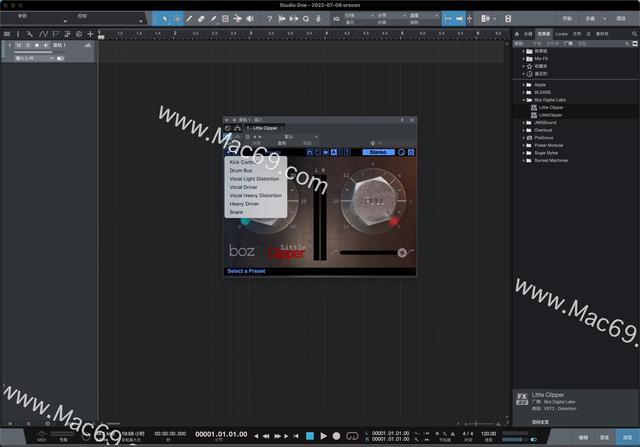Select the Arrow tool in the toolbar
This screenshot has height=447, width=640.
164,19
